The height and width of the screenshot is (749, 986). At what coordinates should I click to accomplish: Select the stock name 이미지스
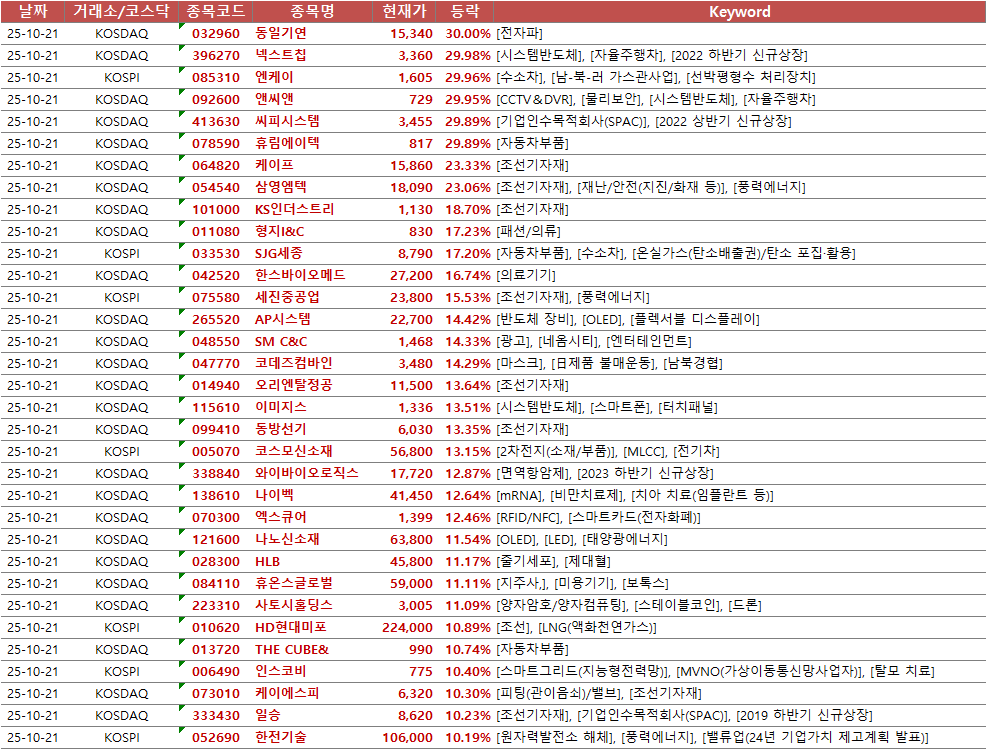281,408
